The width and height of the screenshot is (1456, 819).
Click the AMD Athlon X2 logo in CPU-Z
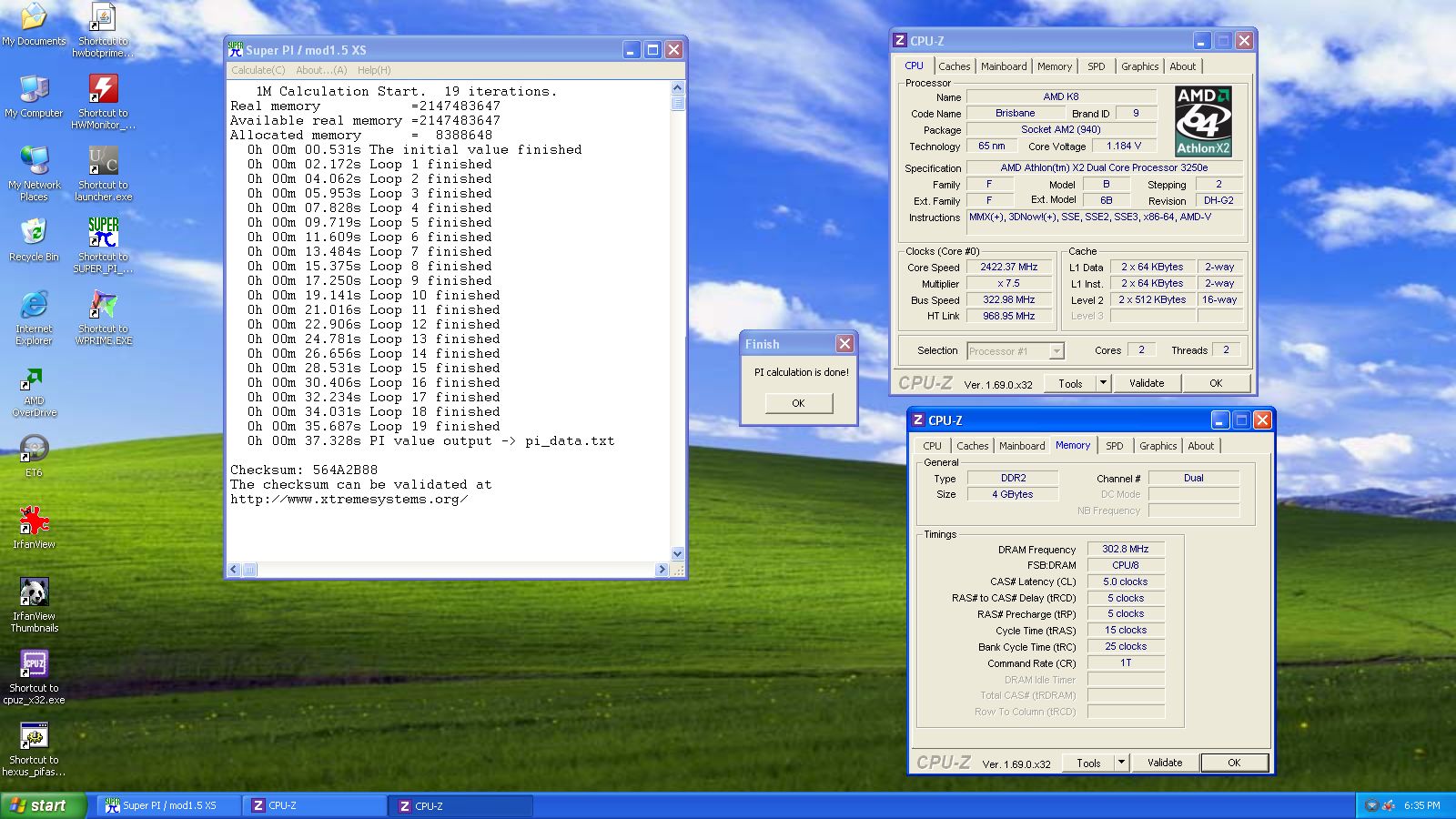(1203, 121)
